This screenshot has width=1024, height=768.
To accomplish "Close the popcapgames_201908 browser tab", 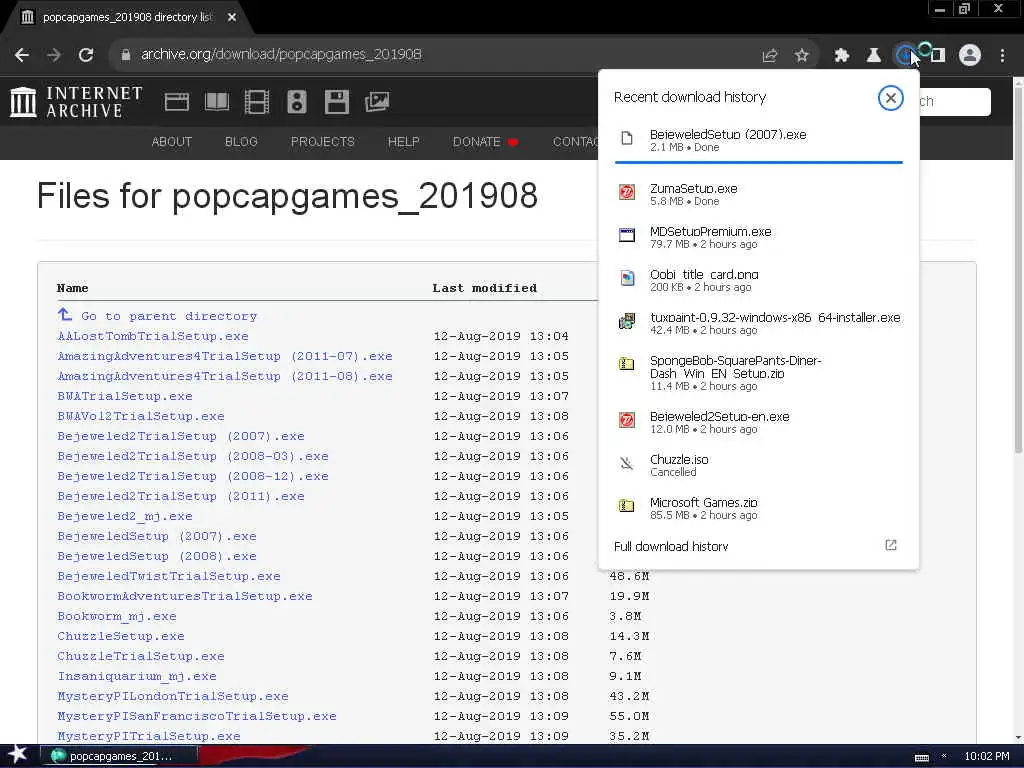I will pyautogui.click(x=232, y=18).
